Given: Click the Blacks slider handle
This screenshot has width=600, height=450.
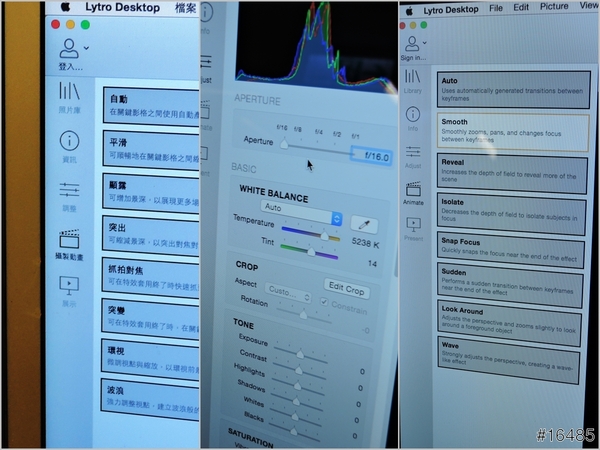Looking at the screenshot, I should pos(293,431).
